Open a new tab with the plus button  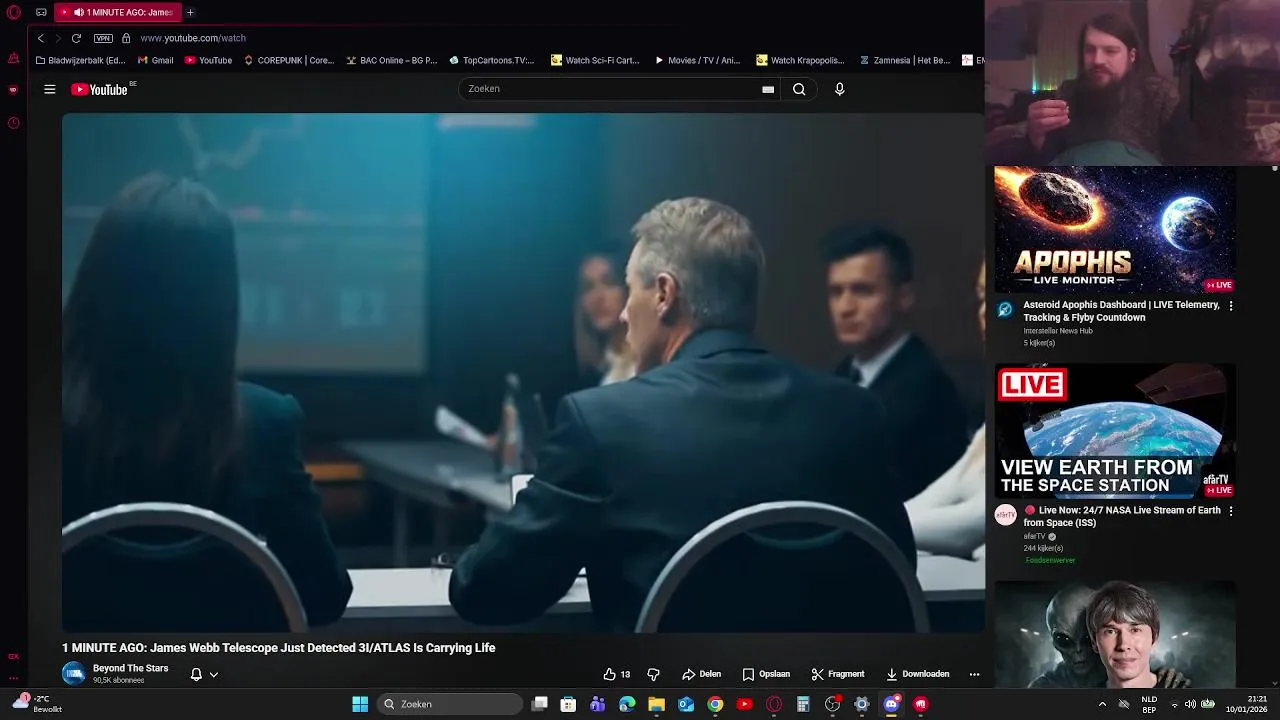(x=190, y=12)
